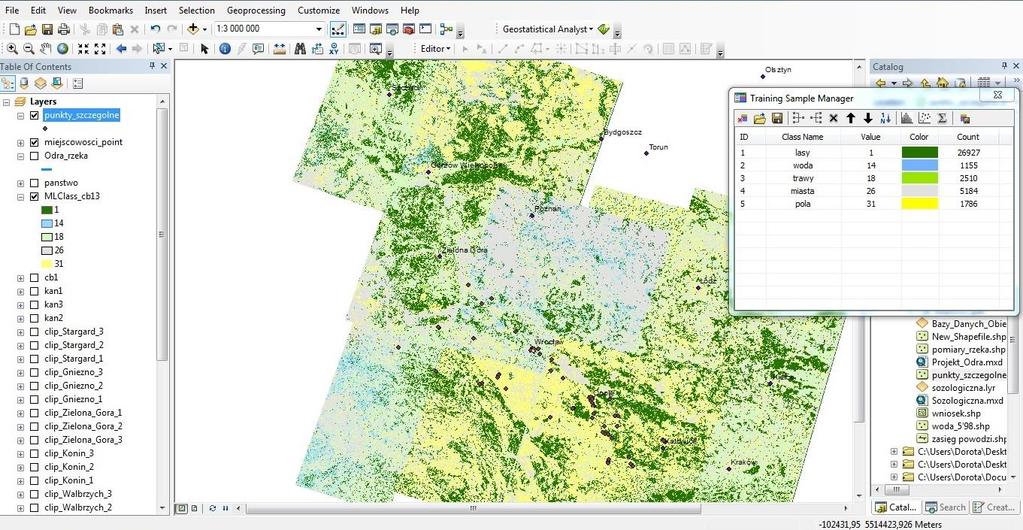Undo the last action
Viewport: 1023px width, 530px height.
(x=155, y=29)
